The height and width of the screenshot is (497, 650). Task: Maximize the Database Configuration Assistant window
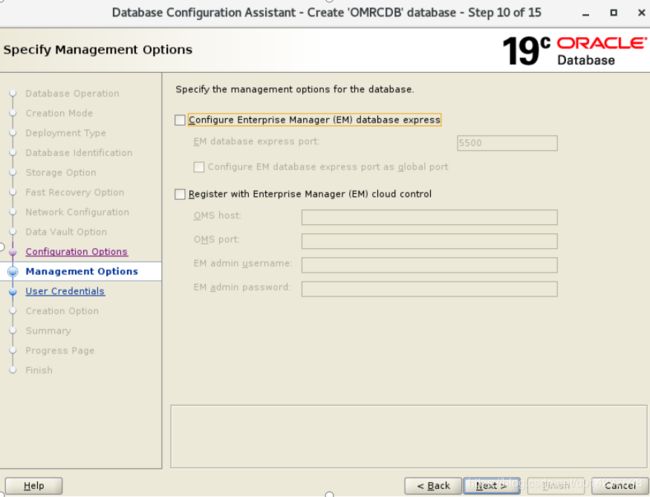[x=614, y=13]
